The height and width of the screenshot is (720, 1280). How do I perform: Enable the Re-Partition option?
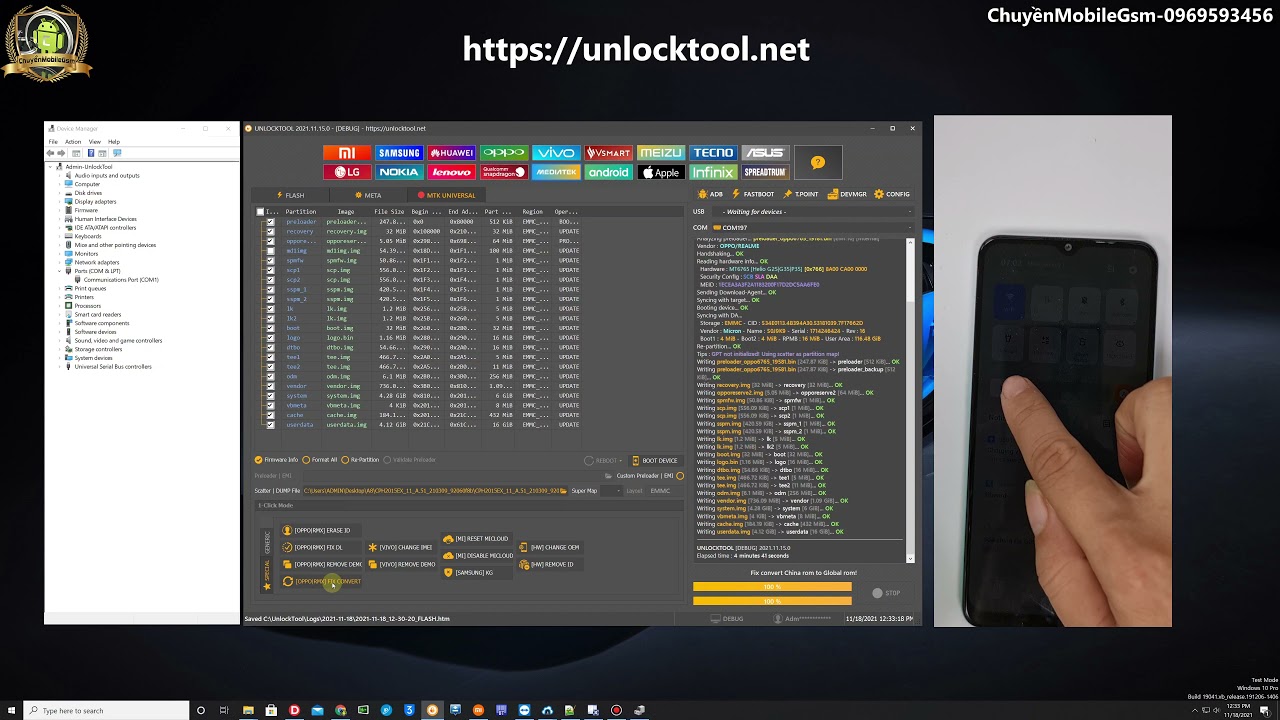(361, 460)
